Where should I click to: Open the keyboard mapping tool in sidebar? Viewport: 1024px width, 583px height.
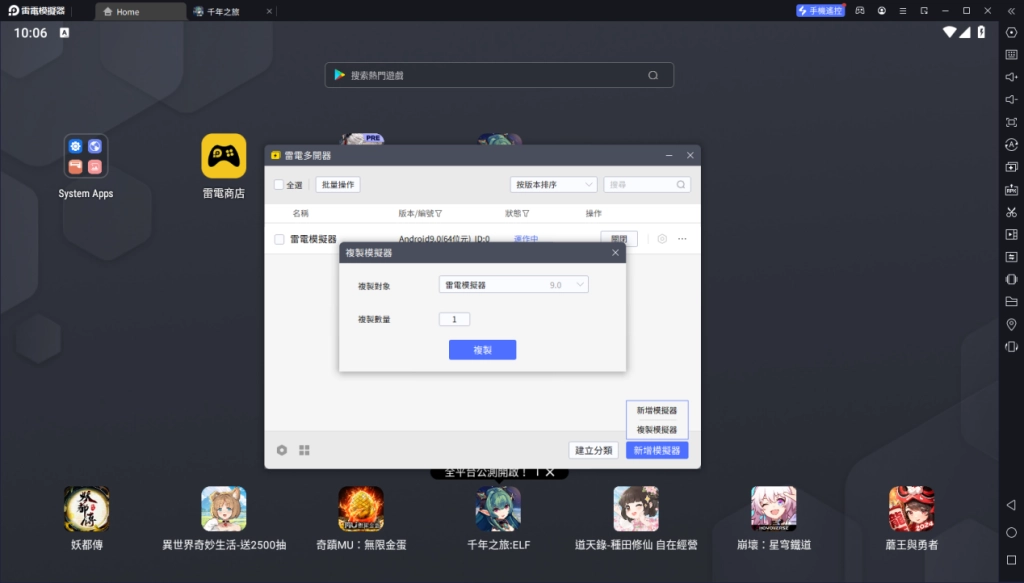1011,55
